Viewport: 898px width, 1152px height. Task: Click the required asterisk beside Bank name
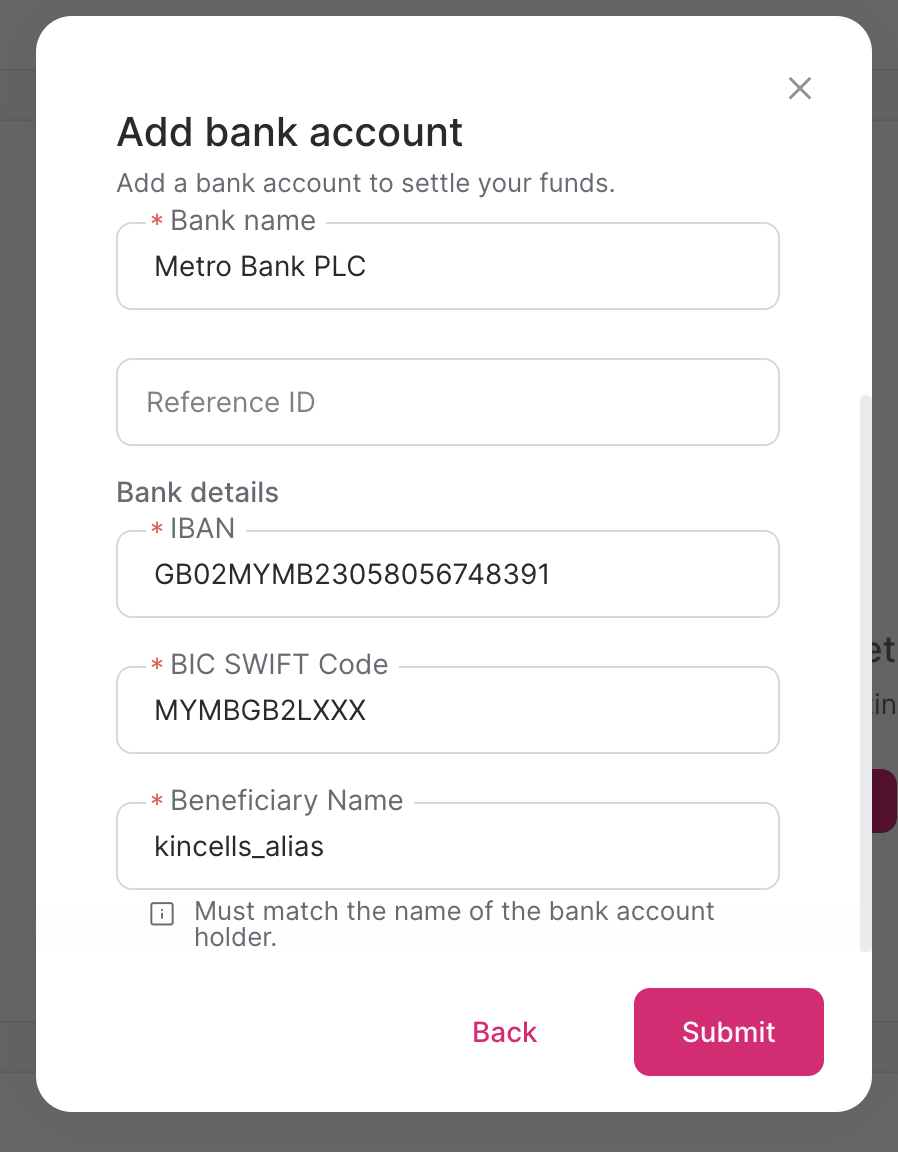(x=157, y=221)
